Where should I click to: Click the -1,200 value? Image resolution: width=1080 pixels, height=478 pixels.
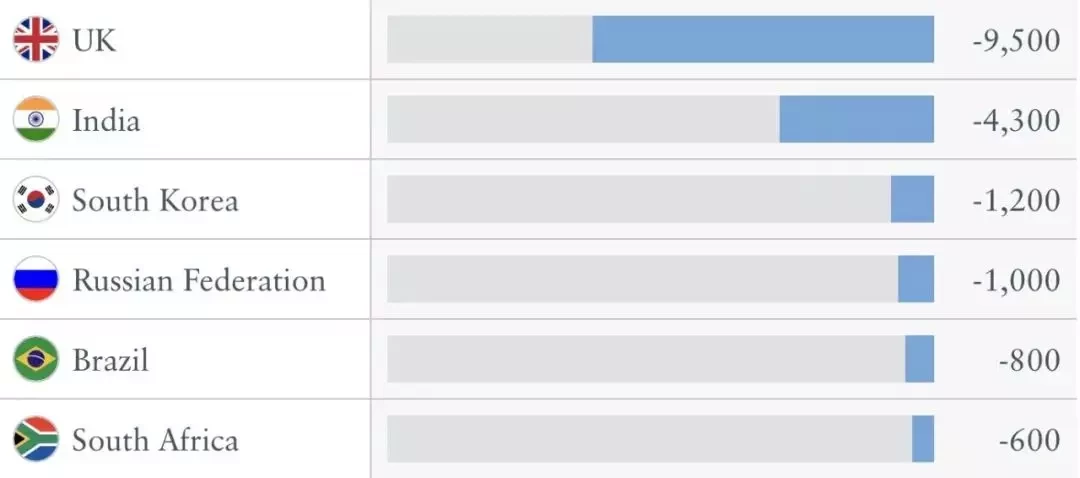[x=1017, y=200]
